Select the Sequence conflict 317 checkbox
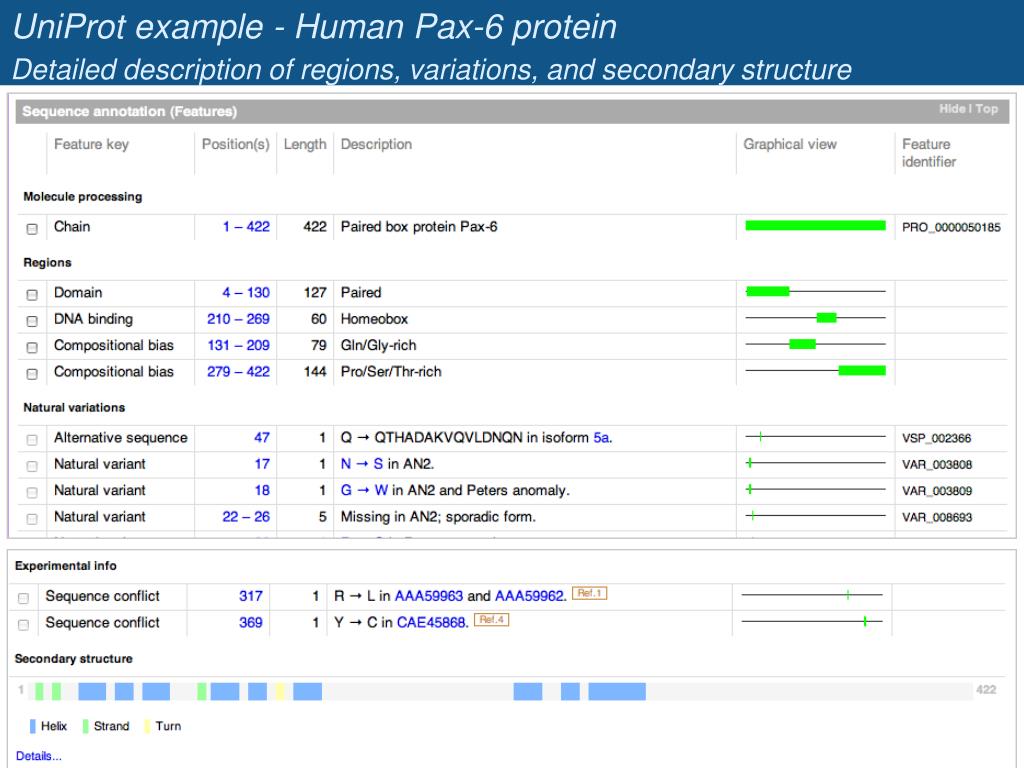This screenshot has width=1024, height=768. coord(24,598)
